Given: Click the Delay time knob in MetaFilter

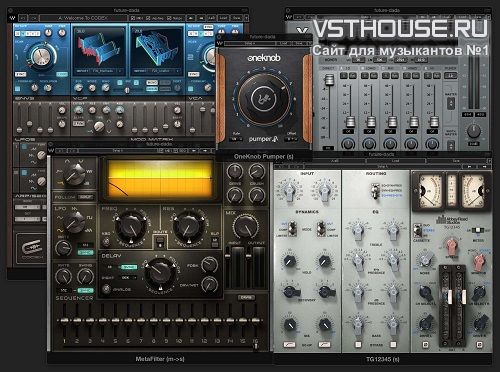Looking at the screenshot, I should click(160, 274).
